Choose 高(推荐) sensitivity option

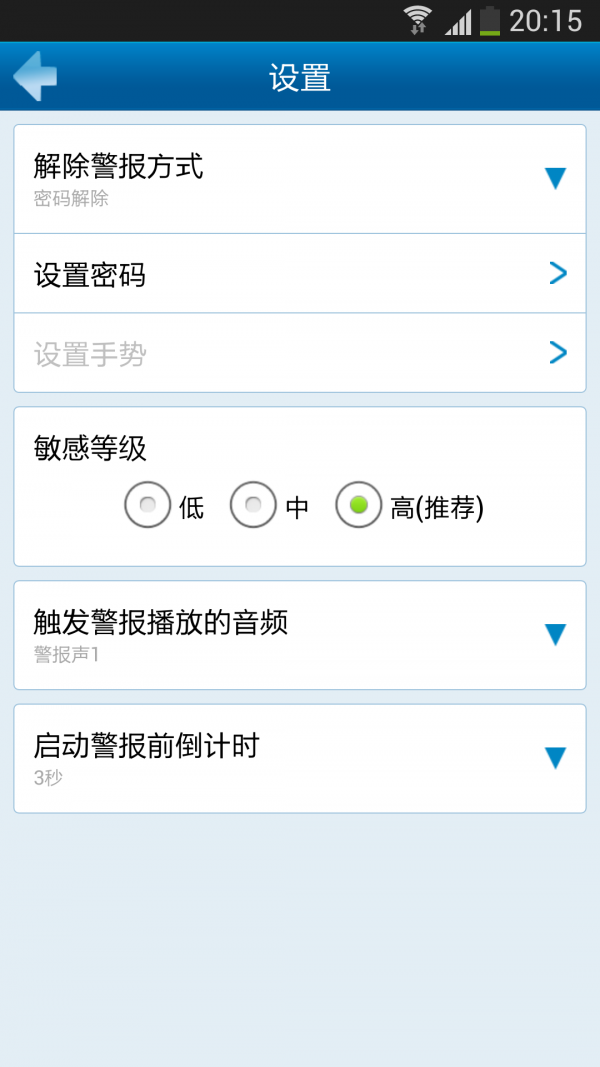(x=359, y=505)
